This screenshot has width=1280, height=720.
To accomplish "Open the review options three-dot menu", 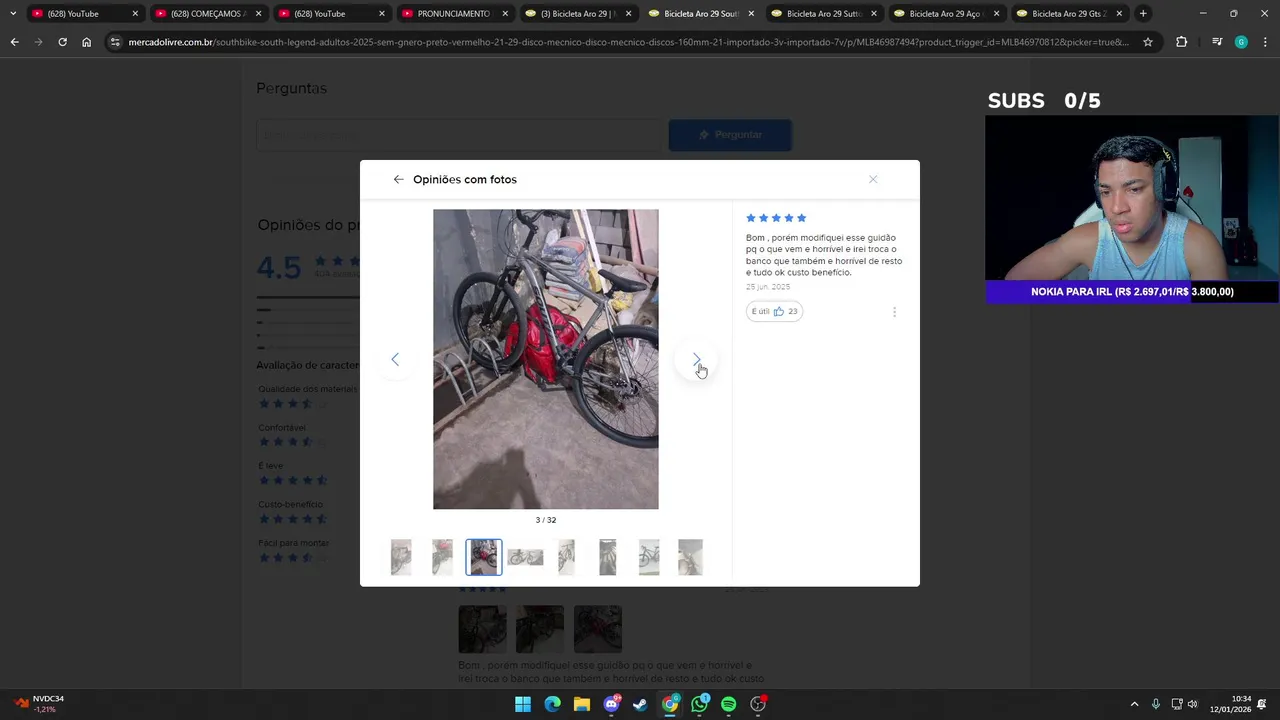I will point(894,312).
